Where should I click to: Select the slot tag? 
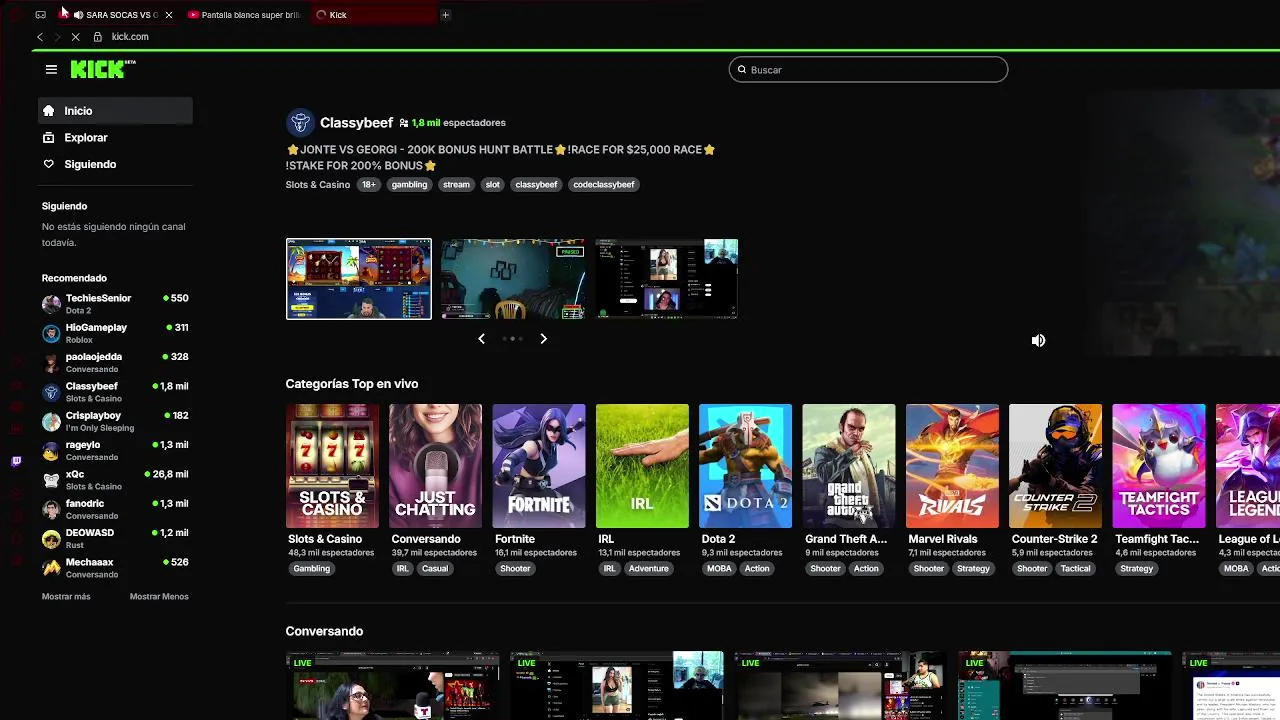[492, 184]
